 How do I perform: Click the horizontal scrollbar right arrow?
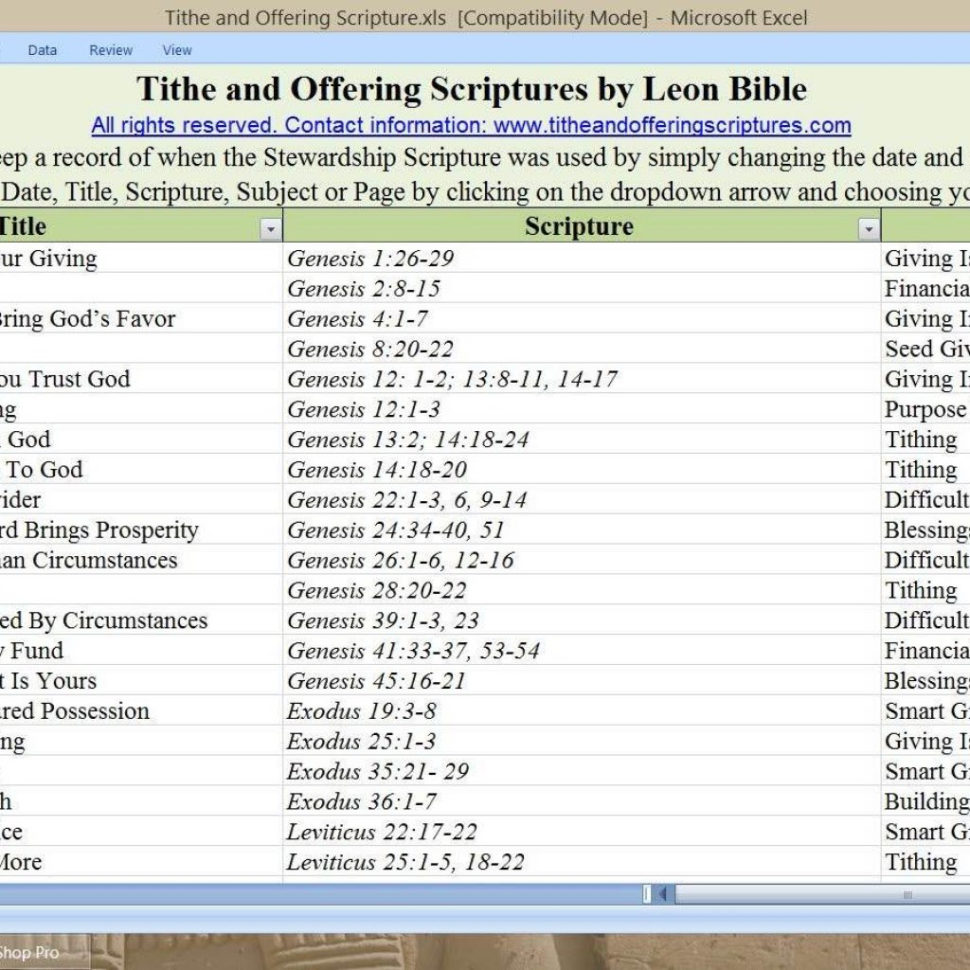click(x=963, y=893)
